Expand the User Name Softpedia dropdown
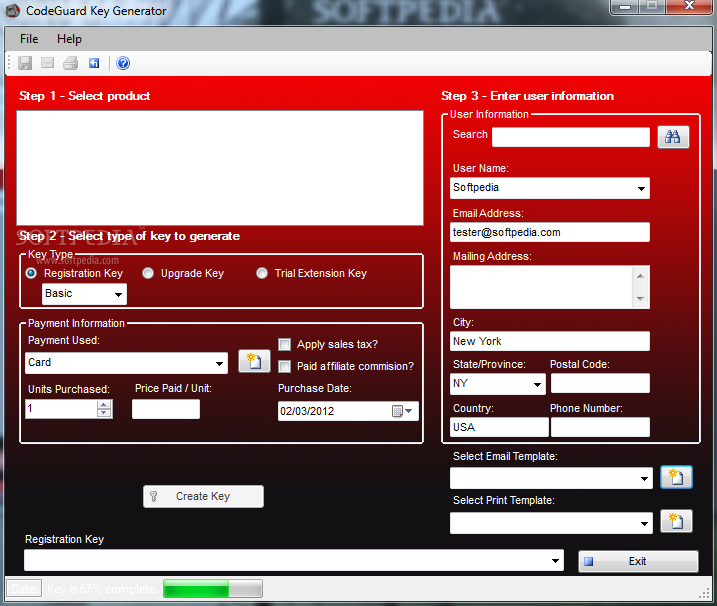Image resolution: width=717 pixels, height=606 pixels. click(642, 188)
